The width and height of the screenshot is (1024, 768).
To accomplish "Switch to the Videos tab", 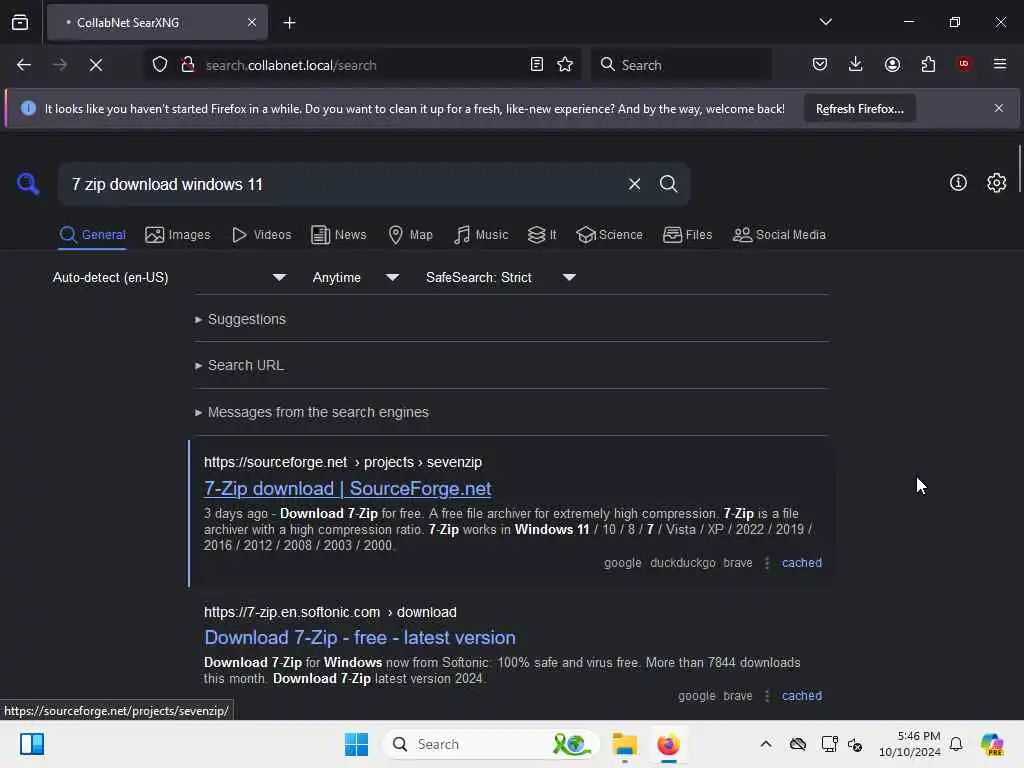I will (262, 234).
